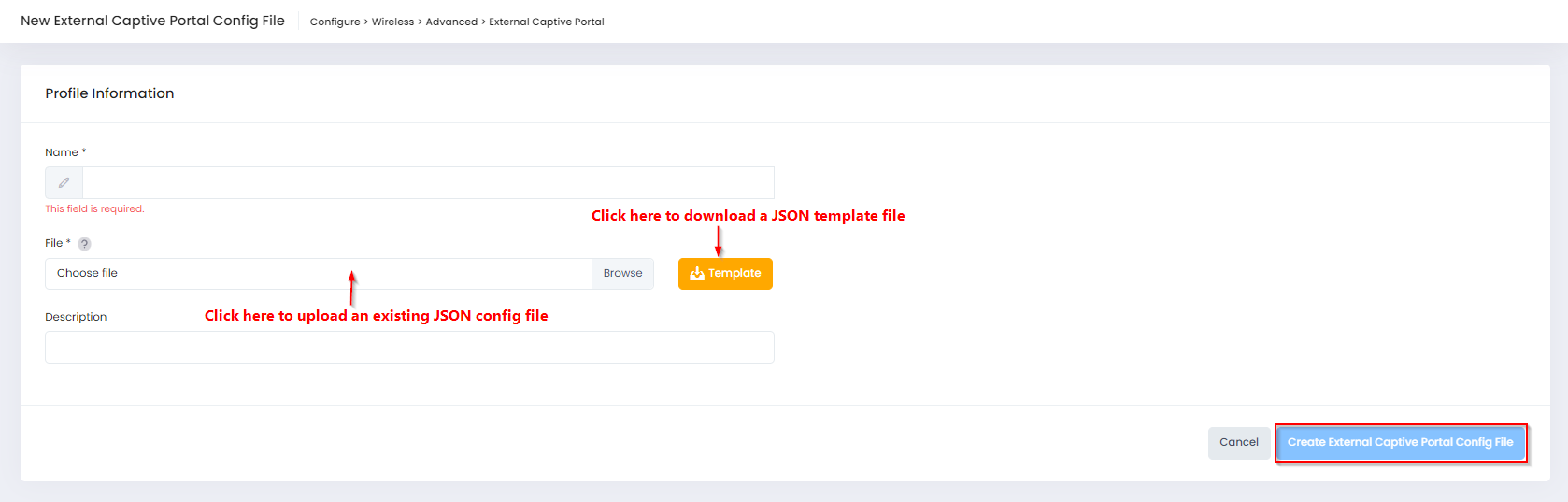The width and height of the screenshot is (1568, 502).
Task: Click the Description field label
Action: click(76, 317)
